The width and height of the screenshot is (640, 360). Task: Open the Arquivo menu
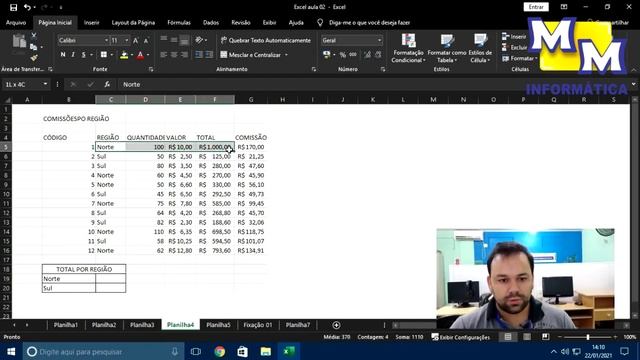[x=16, y=23]
